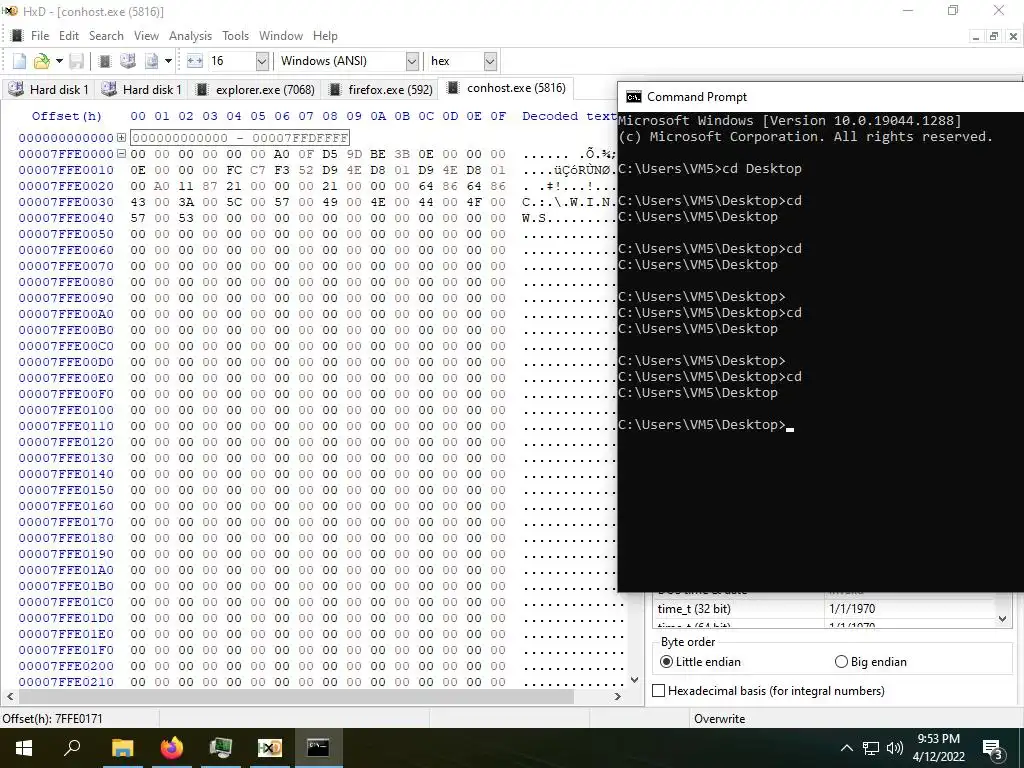Click the 000000000000 - 00007FFDFFFF range box

[x=240, y=138]
